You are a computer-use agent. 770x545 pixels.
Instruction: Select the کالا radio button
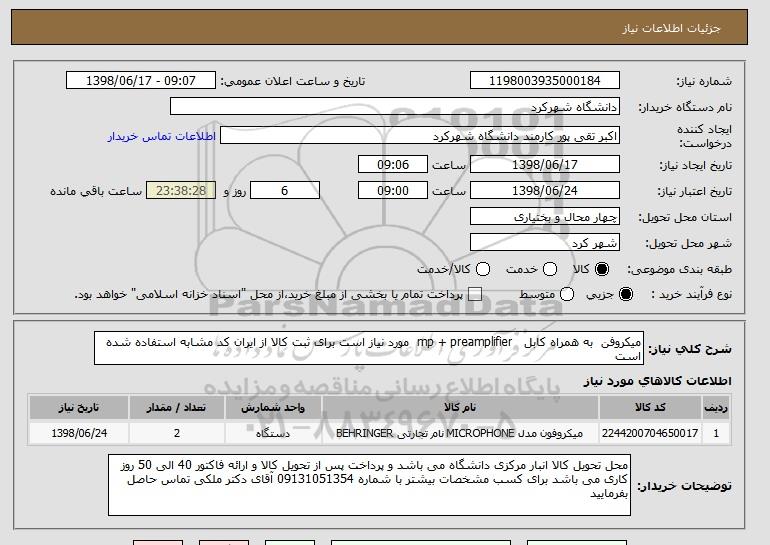click(602, 269)
